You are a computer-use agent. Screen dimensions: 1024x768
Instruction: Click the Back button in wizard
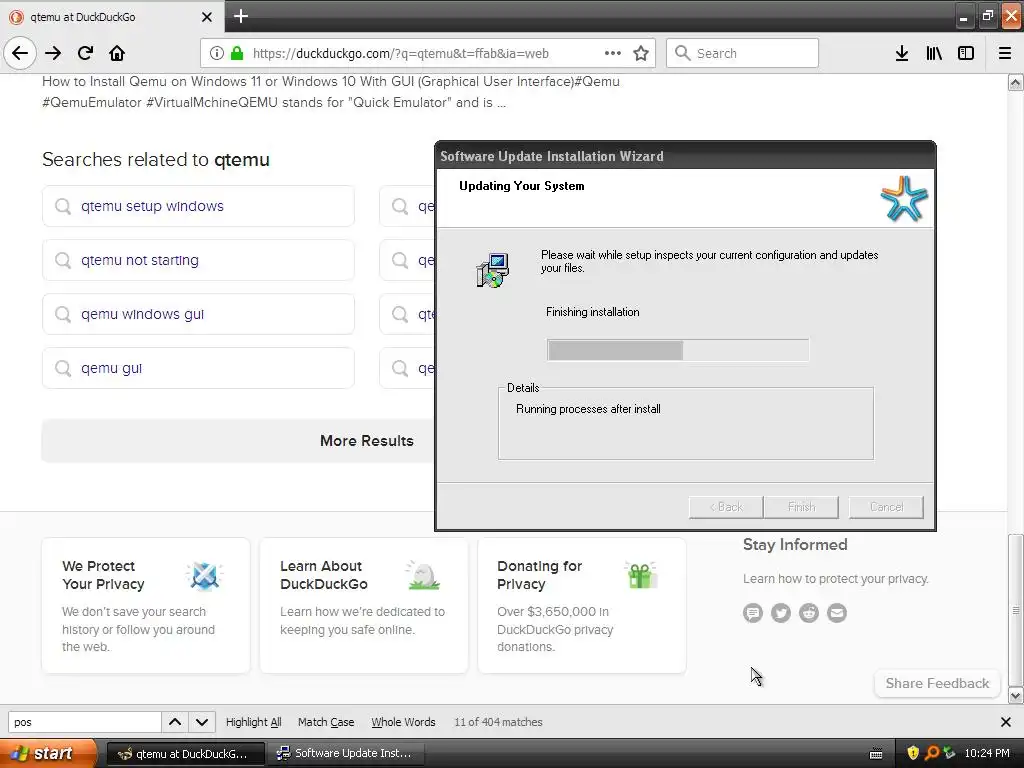pos(726,507)
